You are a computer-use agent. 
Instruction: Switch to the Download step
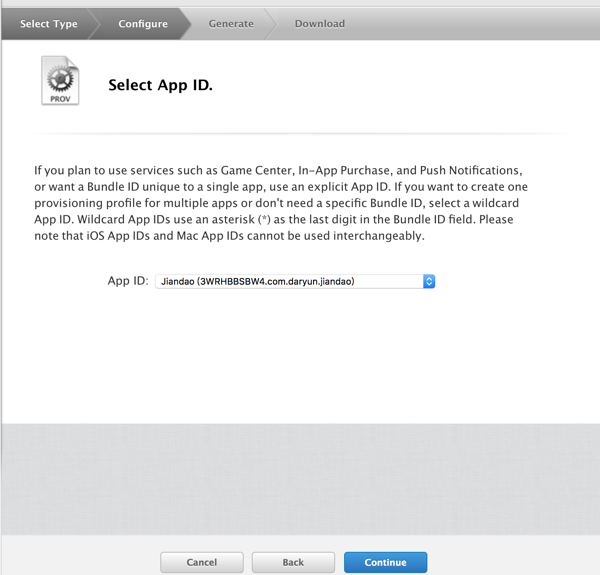click(320, 24)
